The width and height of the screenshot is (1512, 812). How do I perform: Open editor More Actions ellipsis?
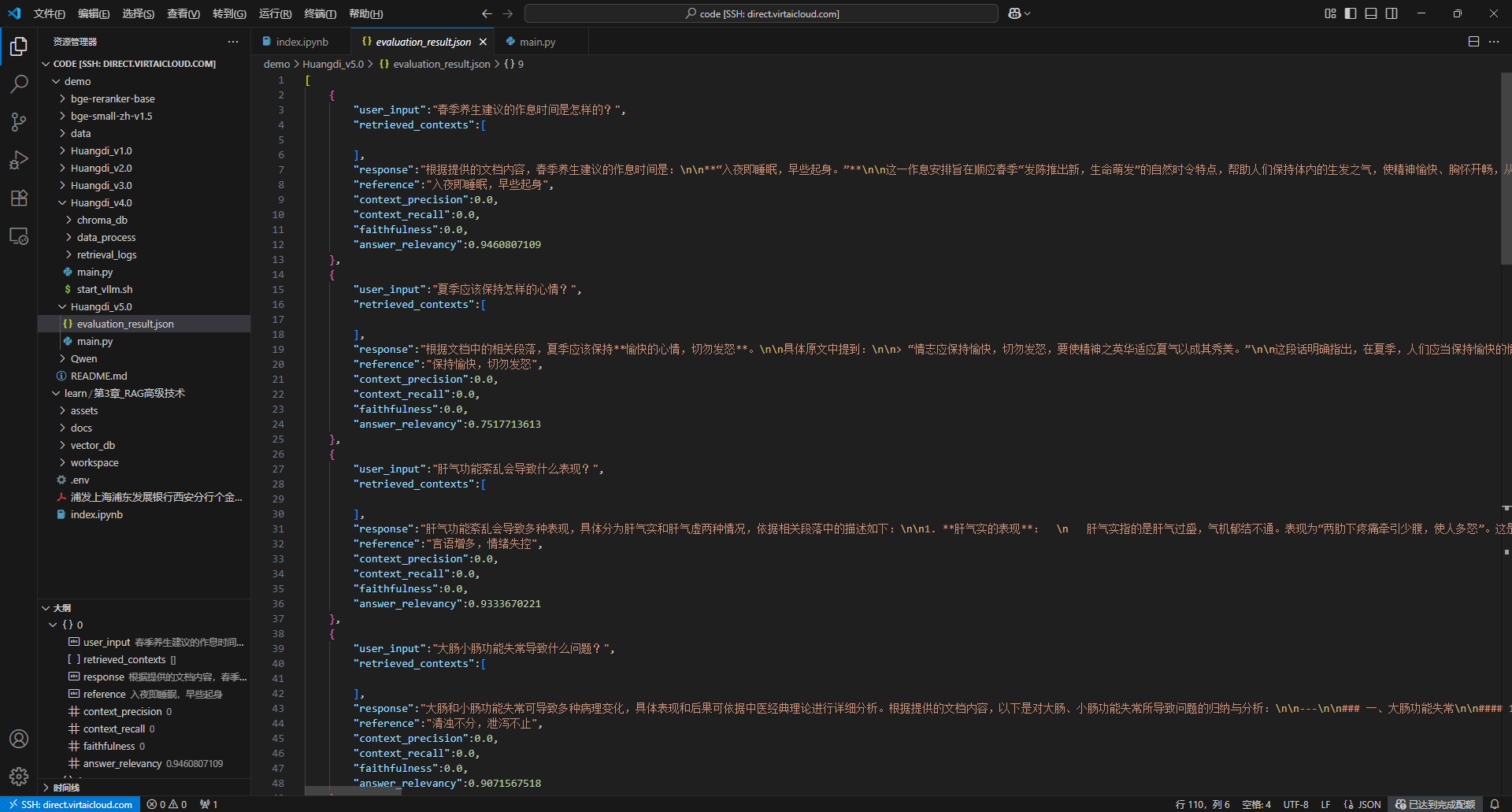[1494, 42]
